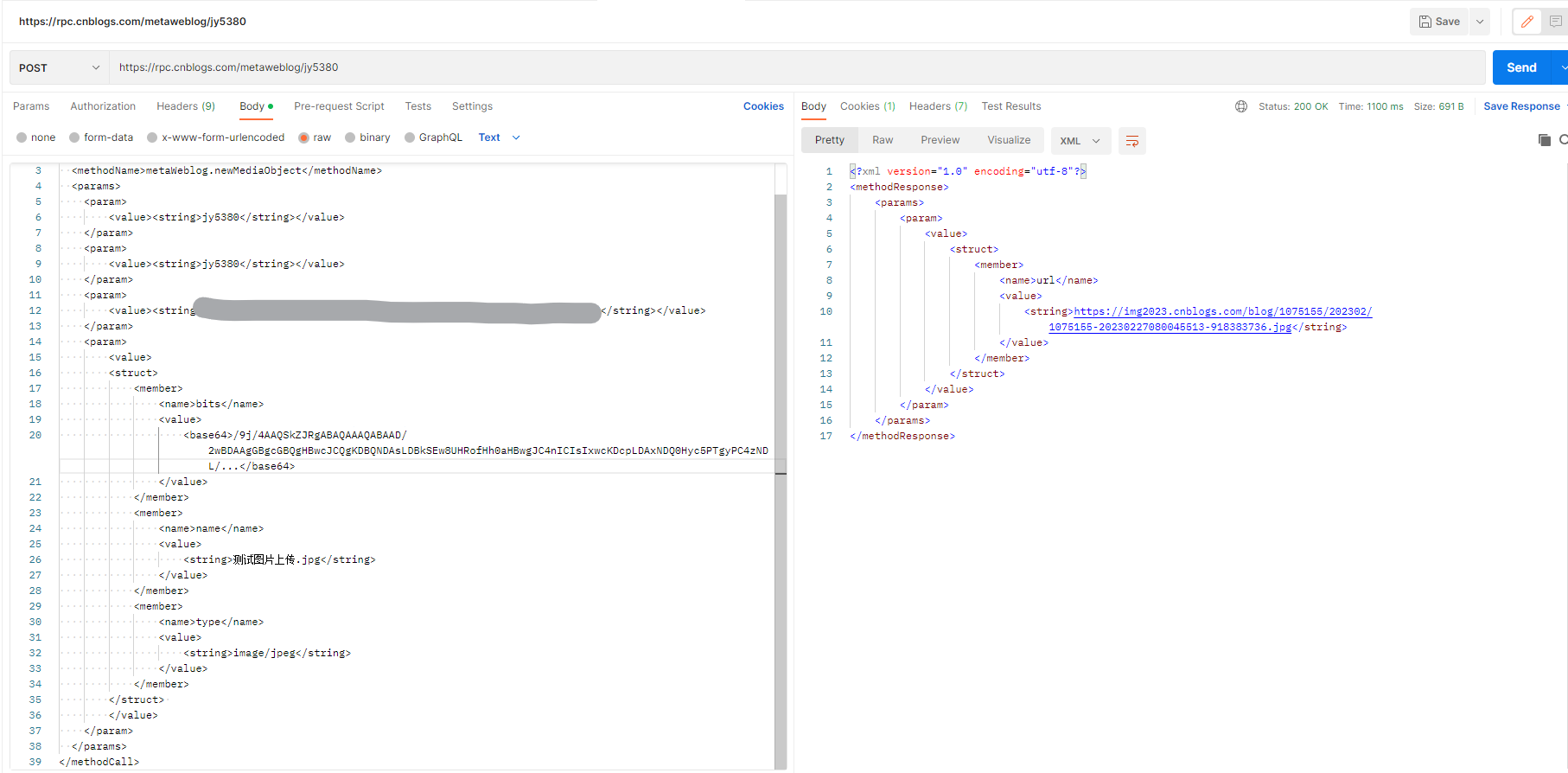1568x773 pixels.
Task: Copy response with the copy icon
Action: pyautogui.click(x=1545, y=140)
